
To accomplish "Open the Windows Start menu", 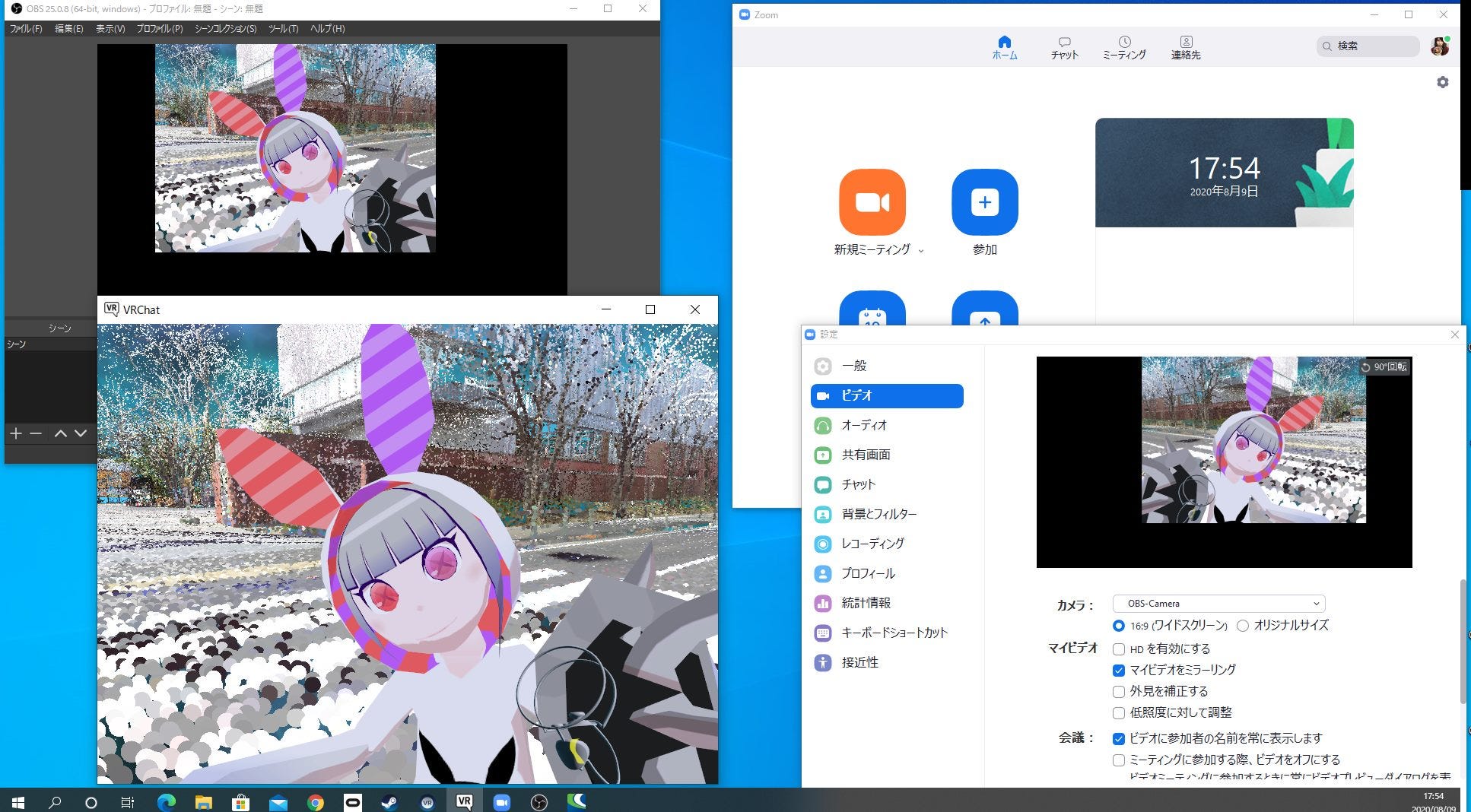I will click(x=18, y=802).
